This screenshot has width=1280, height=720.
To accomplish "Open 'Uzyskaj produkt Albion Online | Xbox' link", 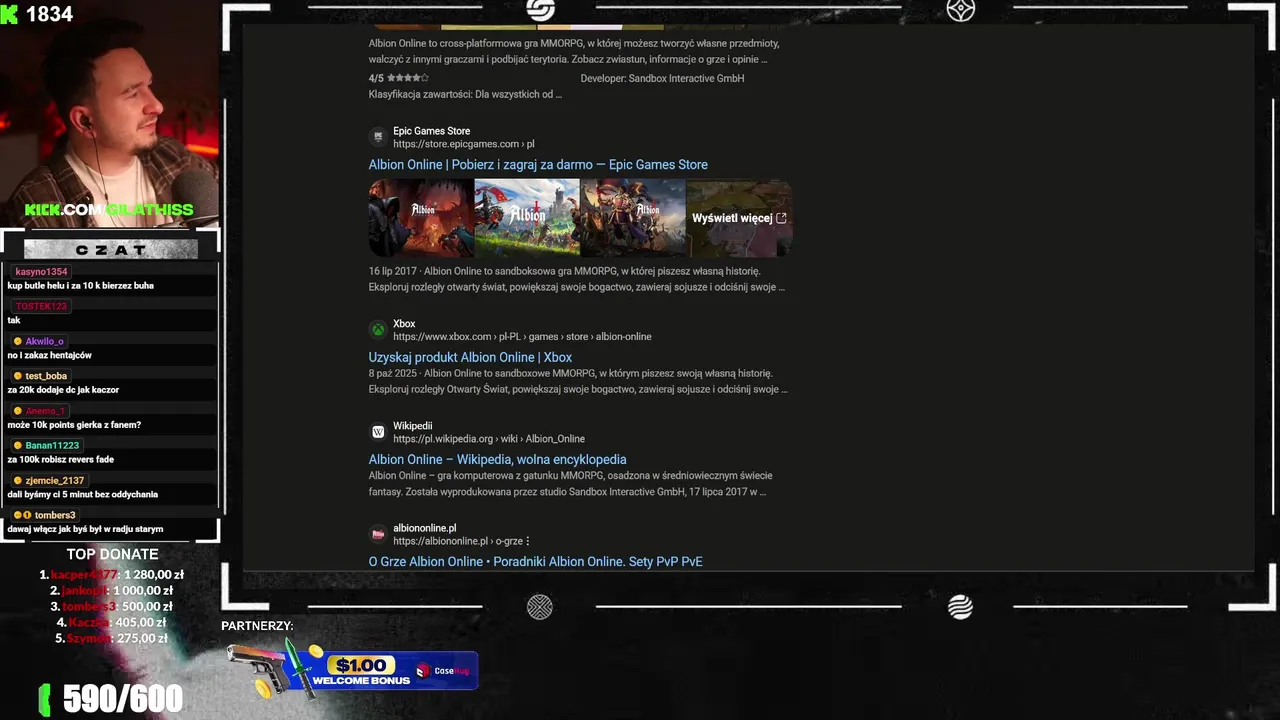I will [470, 357].
